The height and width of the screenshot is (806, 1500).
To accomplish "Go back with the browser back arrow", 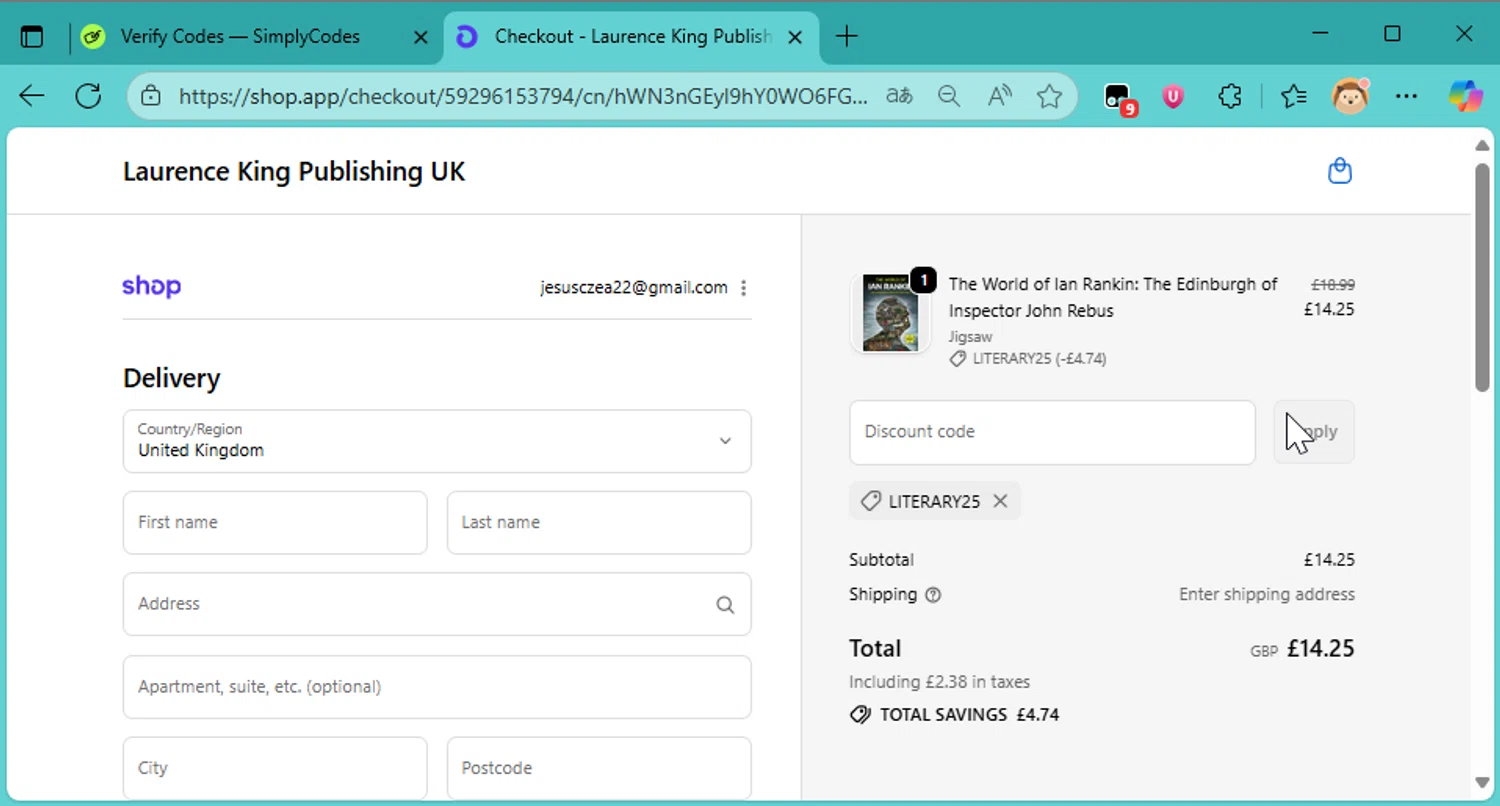I will click(x=32, y=96).
